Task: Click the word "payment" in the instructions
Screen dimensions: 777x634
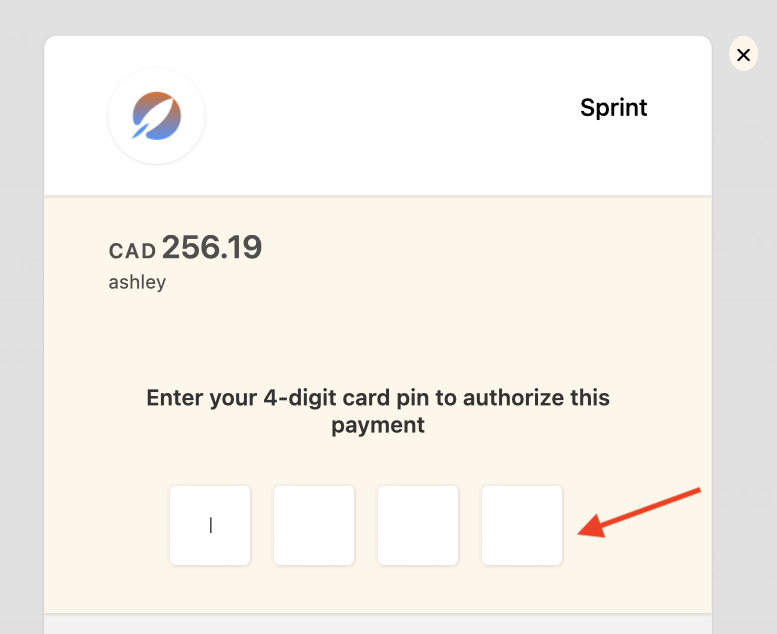Action: [378, 425]
